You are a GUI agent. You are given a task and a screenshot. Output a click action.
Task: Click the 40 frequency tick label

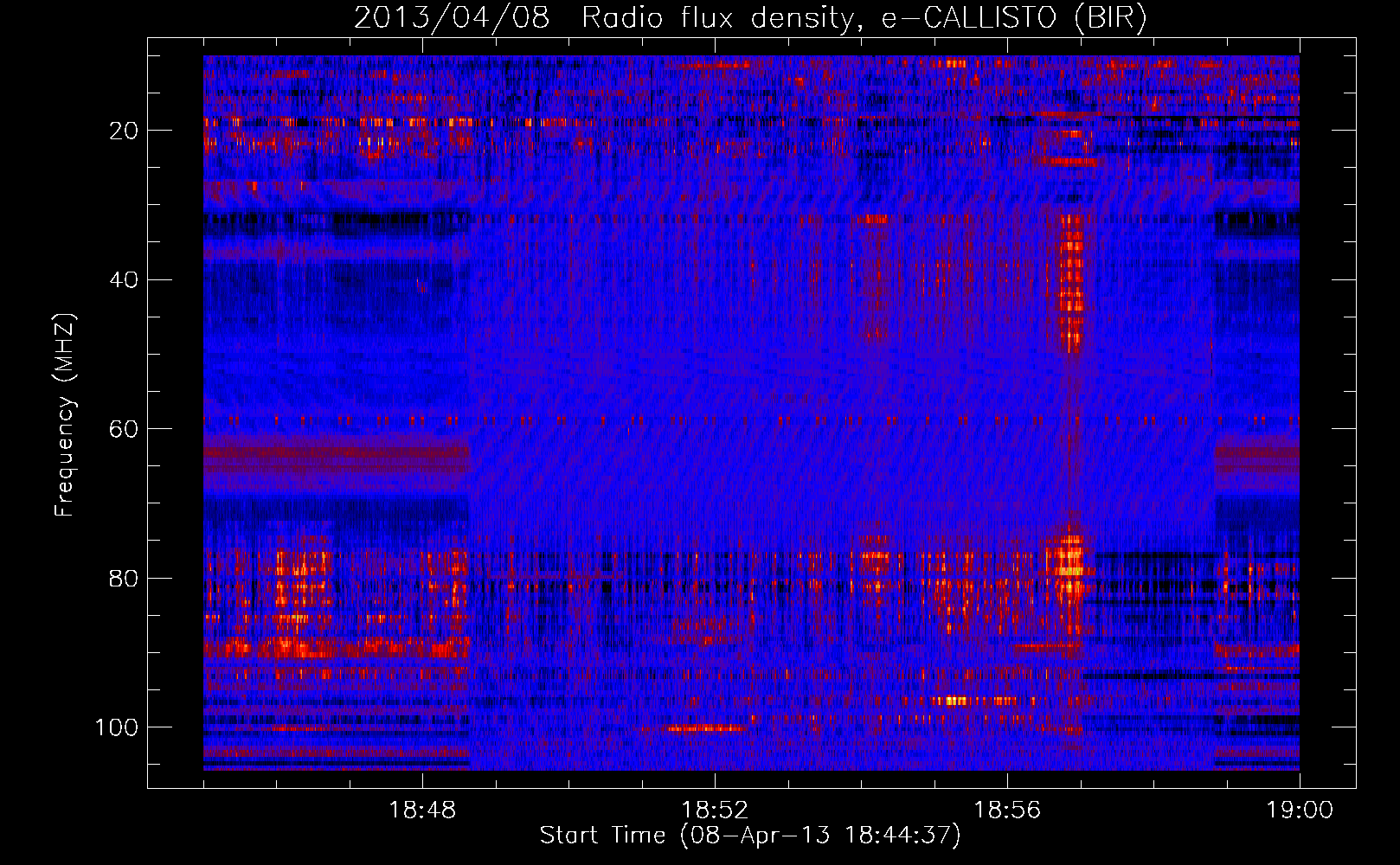tap(125, 280)
